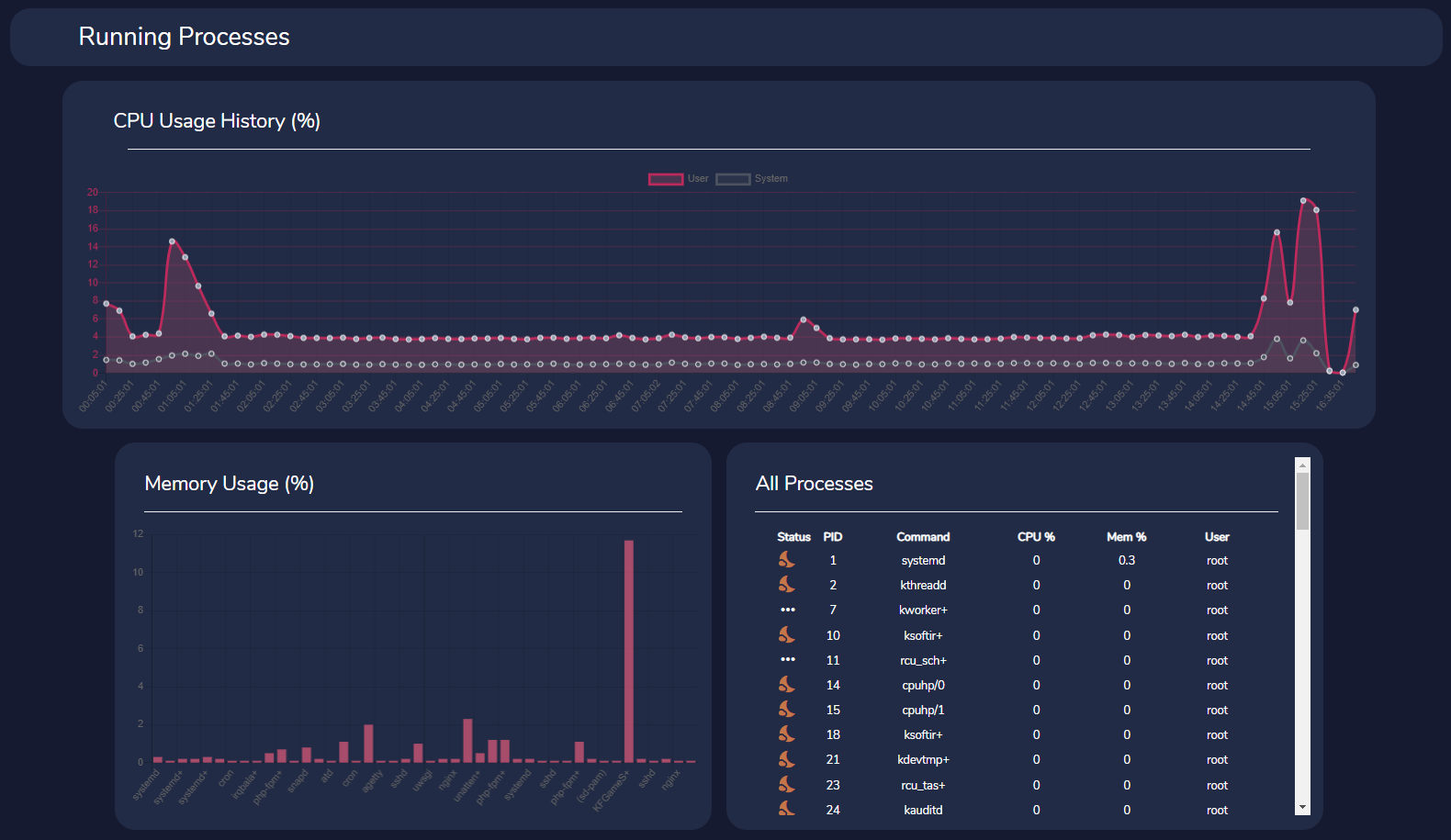Sort processes by the Command column header
This screenshot has height=840, width=1451.
(923, 537)
